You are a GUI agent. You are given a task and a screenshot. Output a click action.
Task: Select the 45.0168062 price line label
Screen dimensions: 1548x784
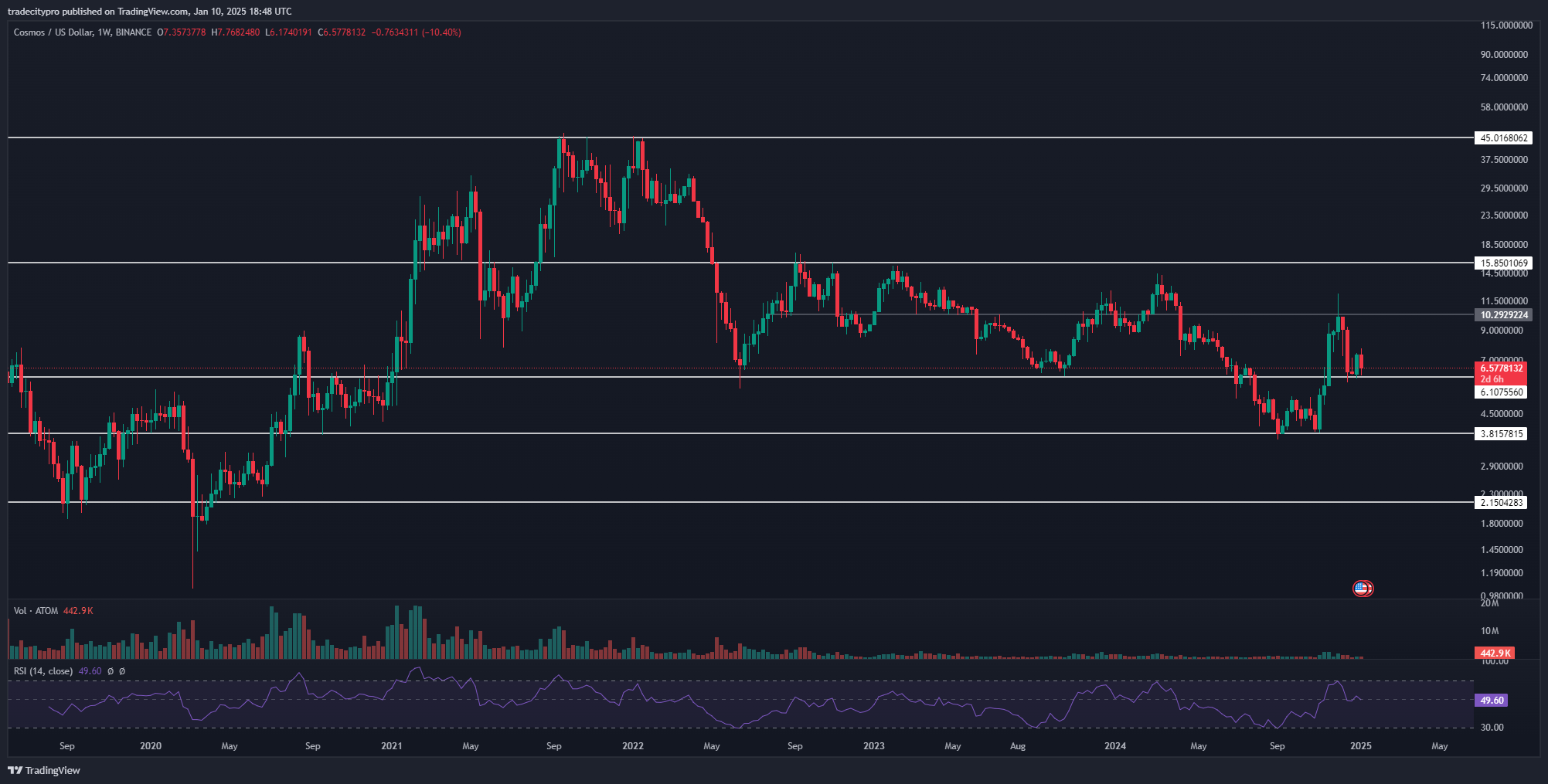[1504, 138]
